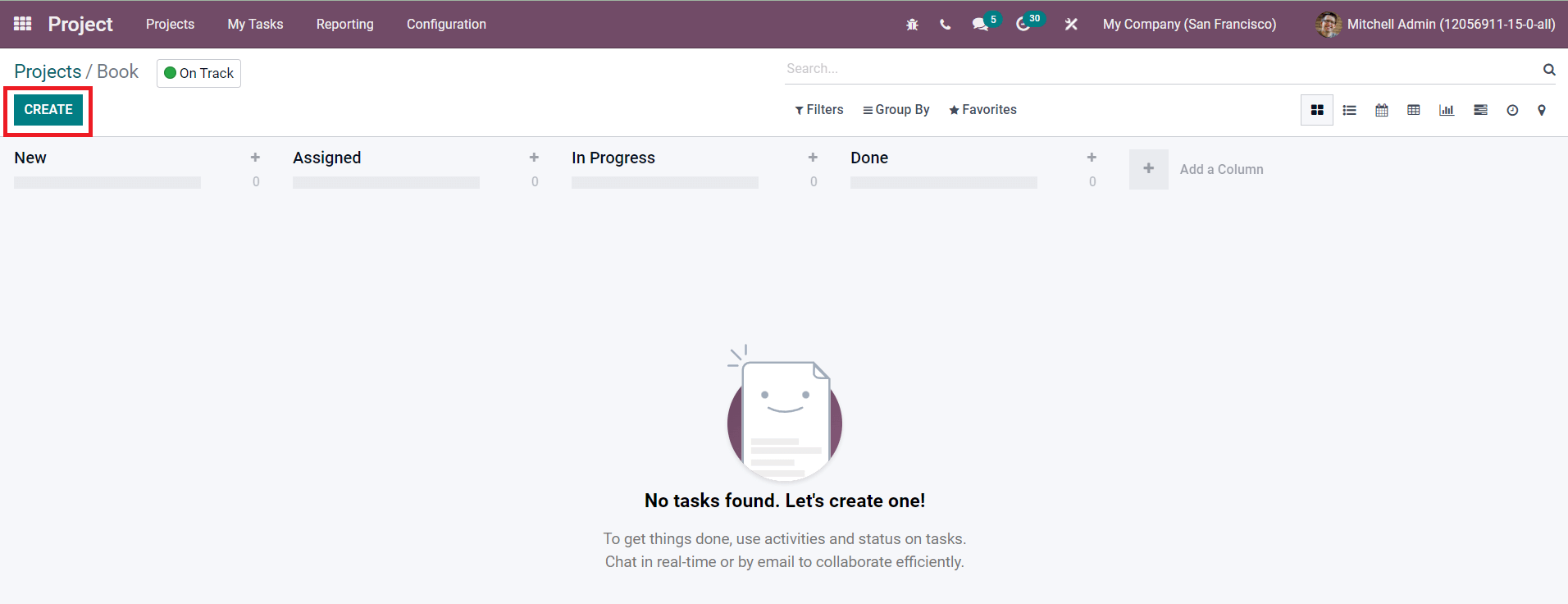The image size is (1568, 604).
Task: Open Mitchell Admin user menu
Action: pyautogui.click(x=1435, y=25)
